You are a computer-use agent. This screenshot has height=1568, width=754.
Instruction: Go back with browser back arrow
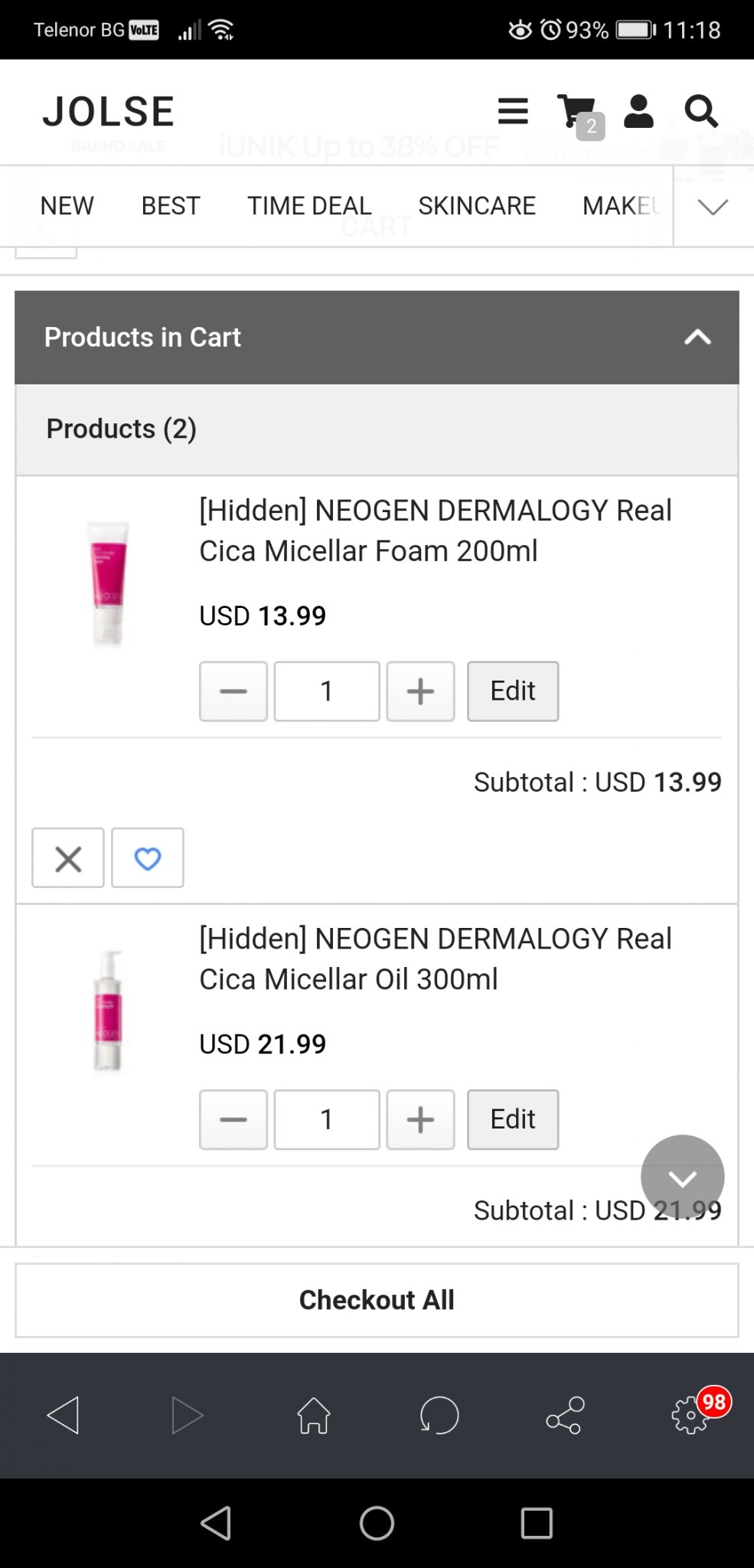63,1415
